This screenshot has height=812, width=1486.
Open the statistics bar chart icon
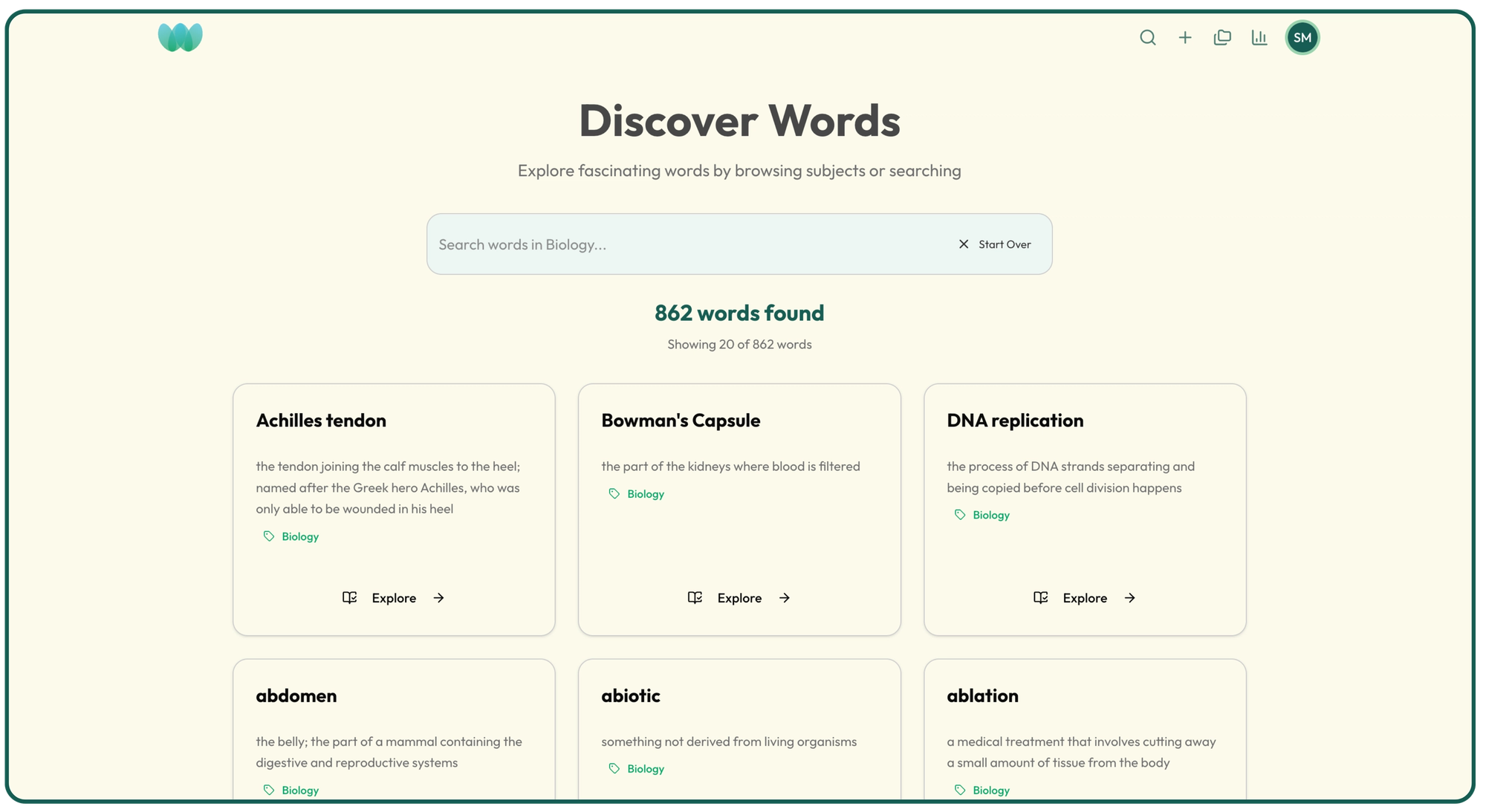tap(1259, 37)
